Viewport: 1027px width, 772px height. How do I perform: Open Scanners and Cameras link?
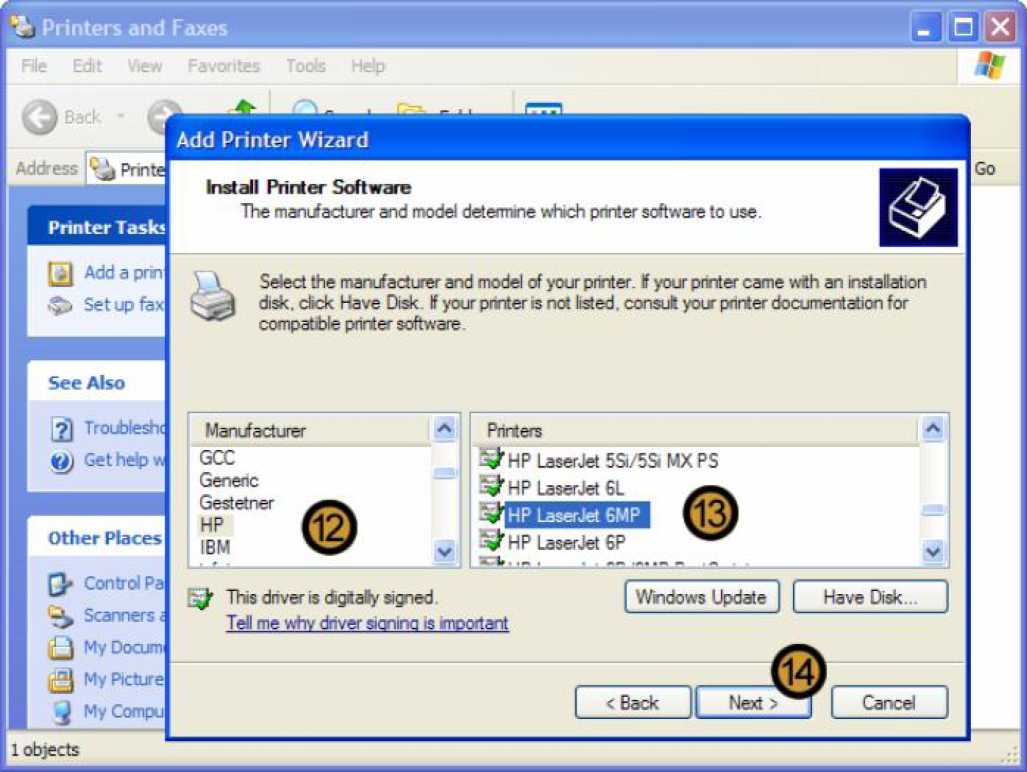click(125, 615)
